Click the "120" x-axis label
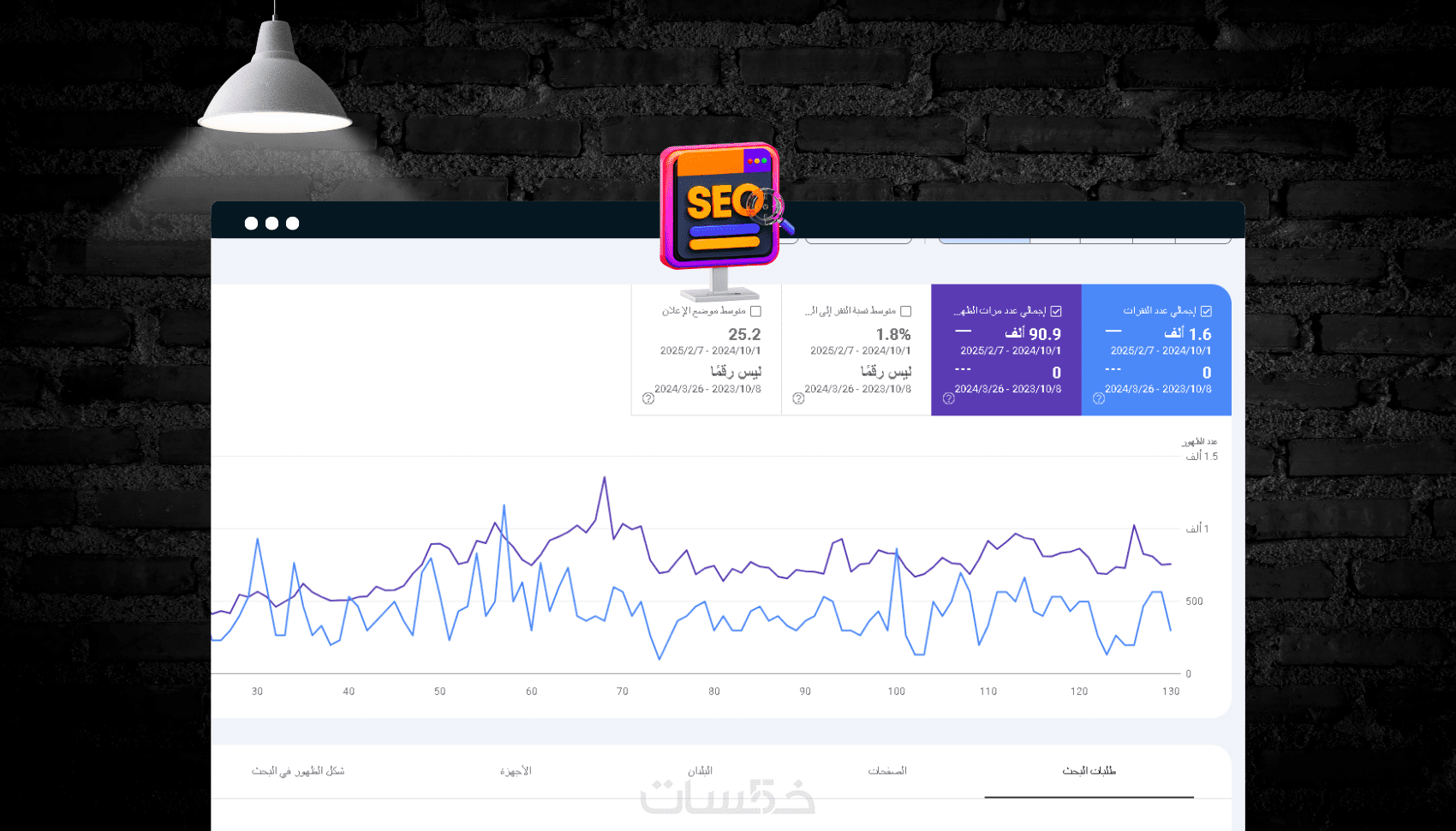 coord(1079,691)
